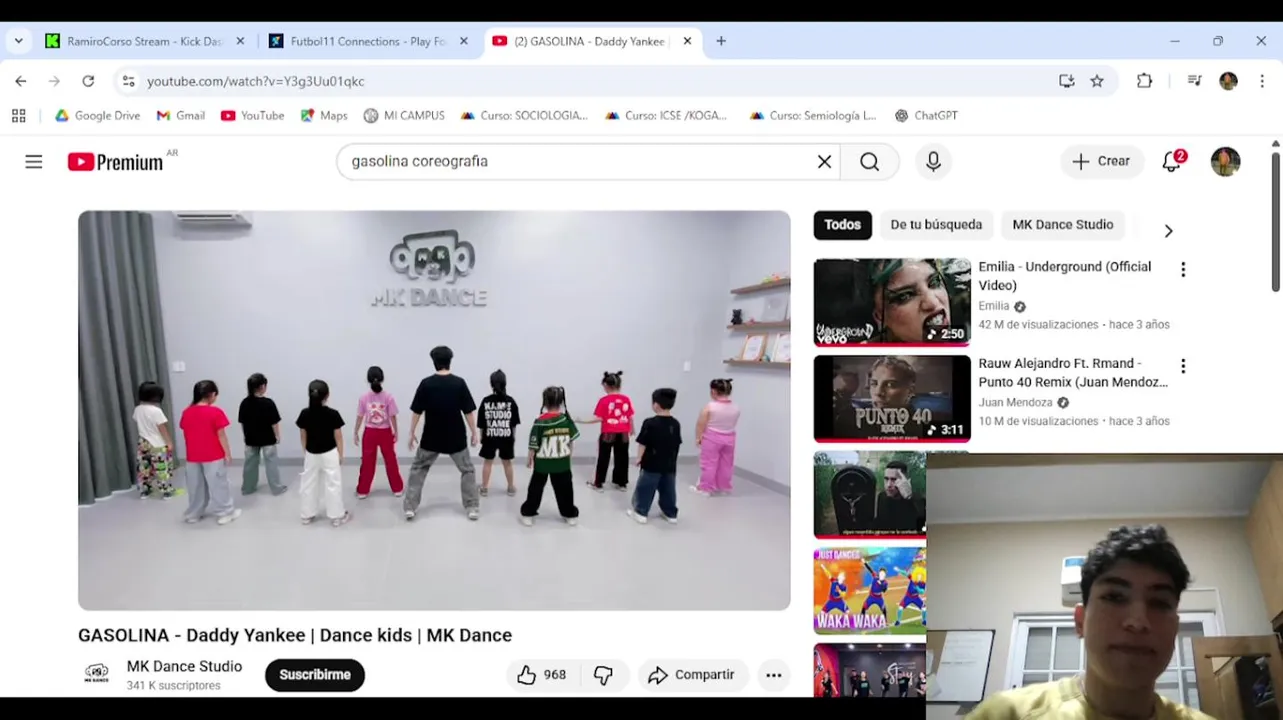The width and height of the screenshot is (1283, 720).
Task: View site information icon in address bar
Action: (x=127, y=81)
